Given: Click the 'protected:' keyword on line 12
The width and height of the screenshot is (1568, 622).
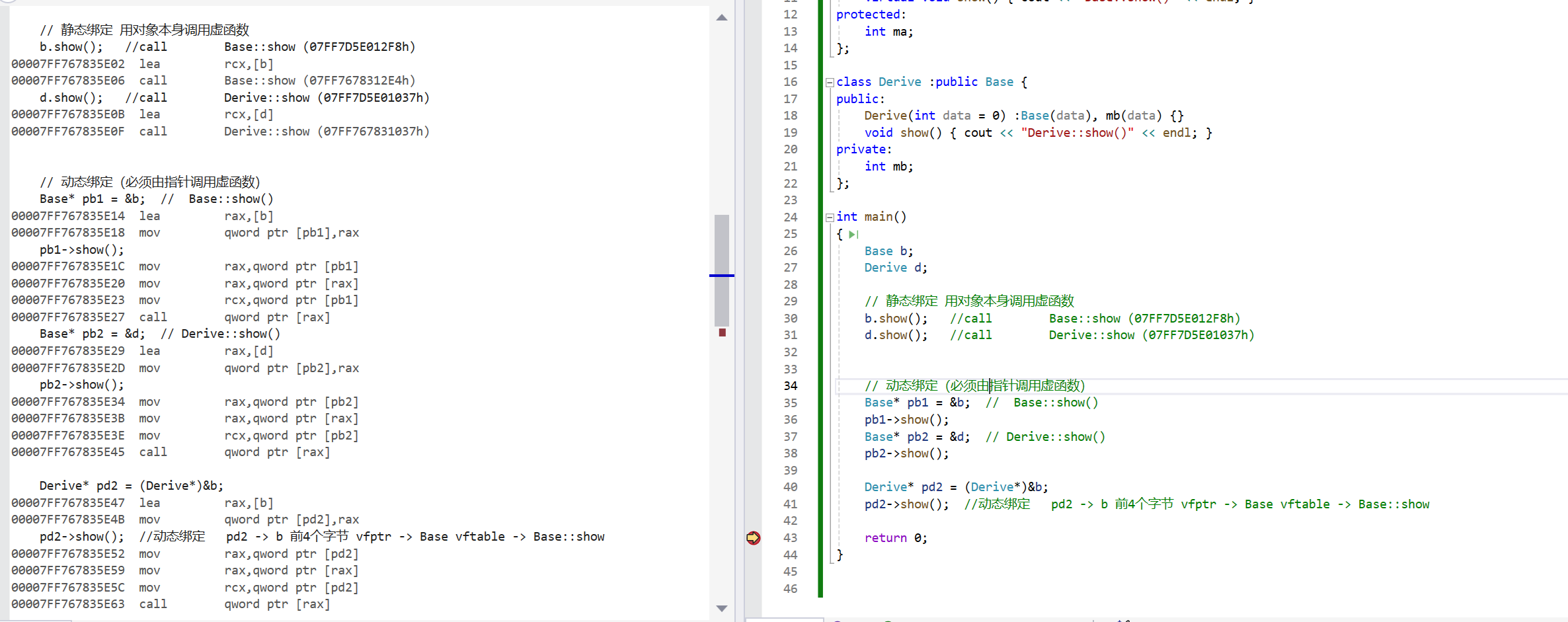Looking at the screenshot, I should [x=871, y=15].
